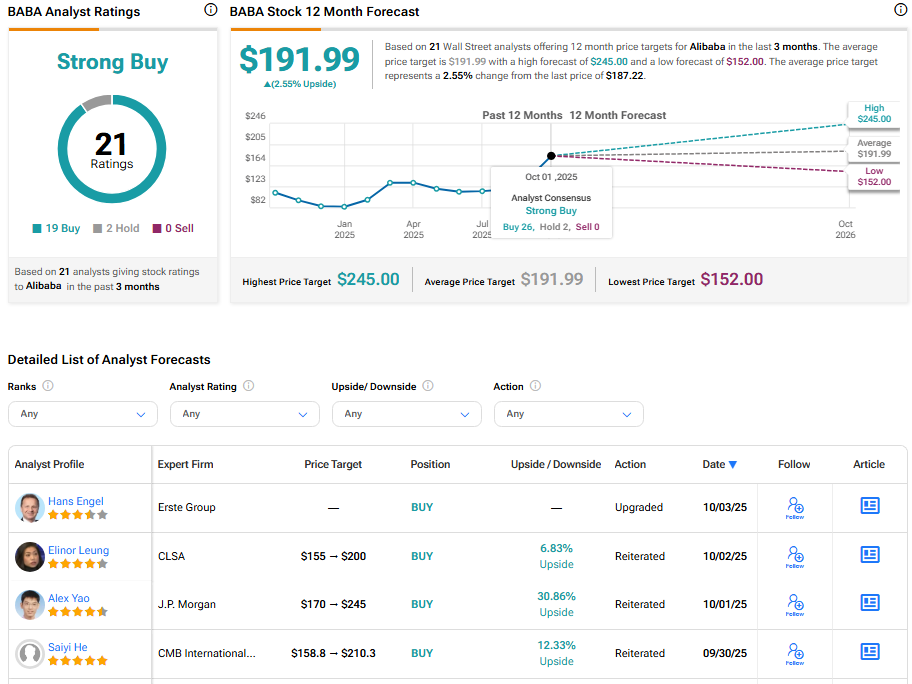This screenshot has width=912, height=684.
Task: Open article for Hans Engel's rating
Action: (870, 506)
